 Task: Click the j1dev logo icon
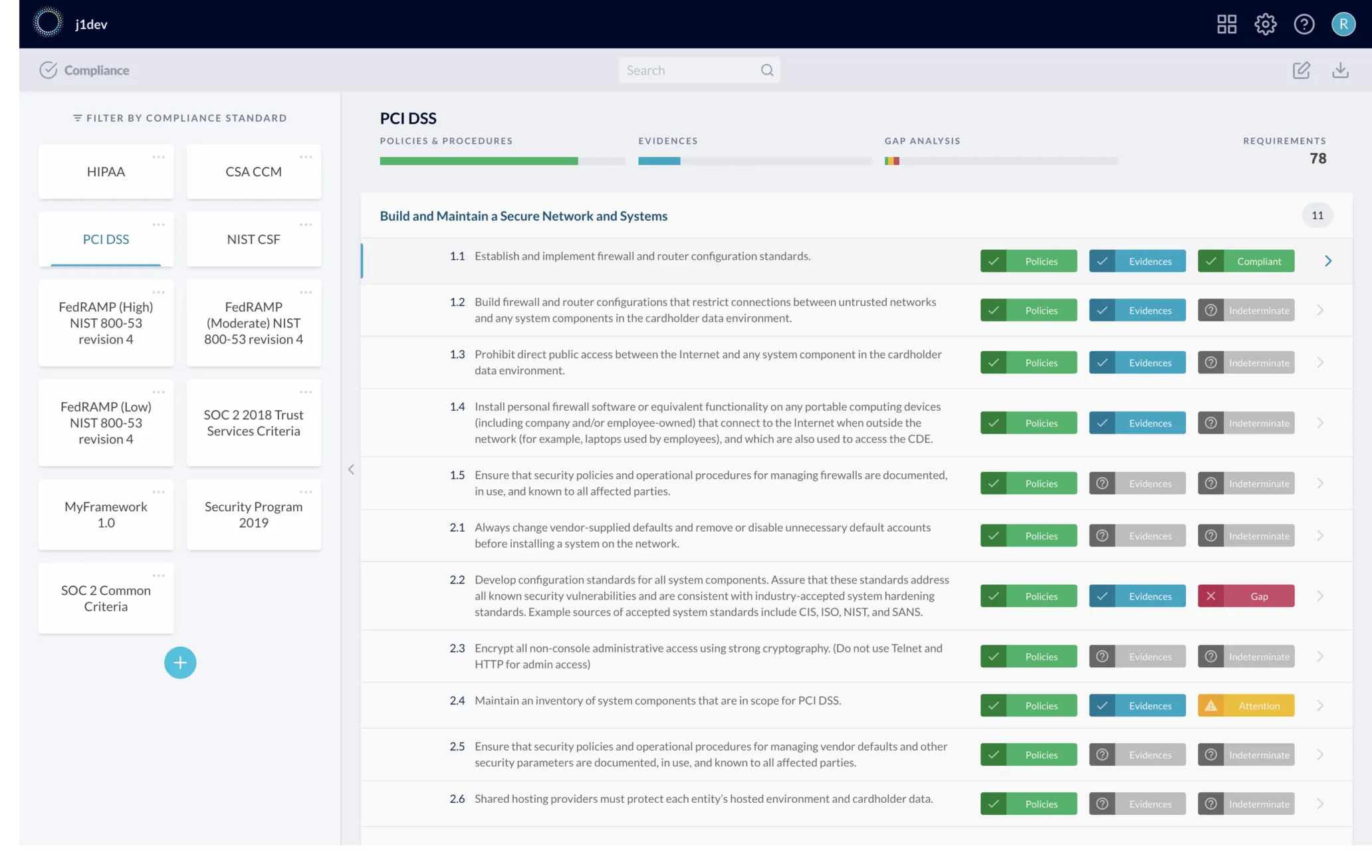[x=48, y=23]
